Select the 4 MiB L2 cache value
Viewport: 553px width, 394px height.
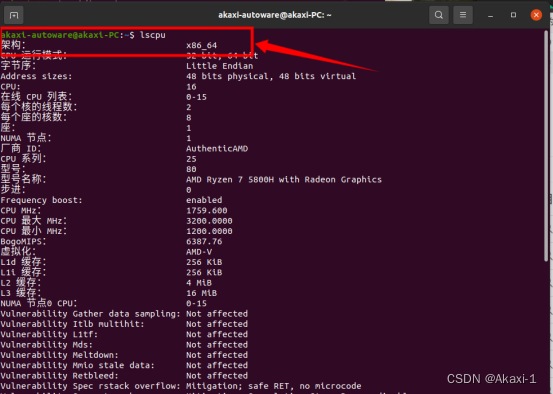[x=199, y=283]
